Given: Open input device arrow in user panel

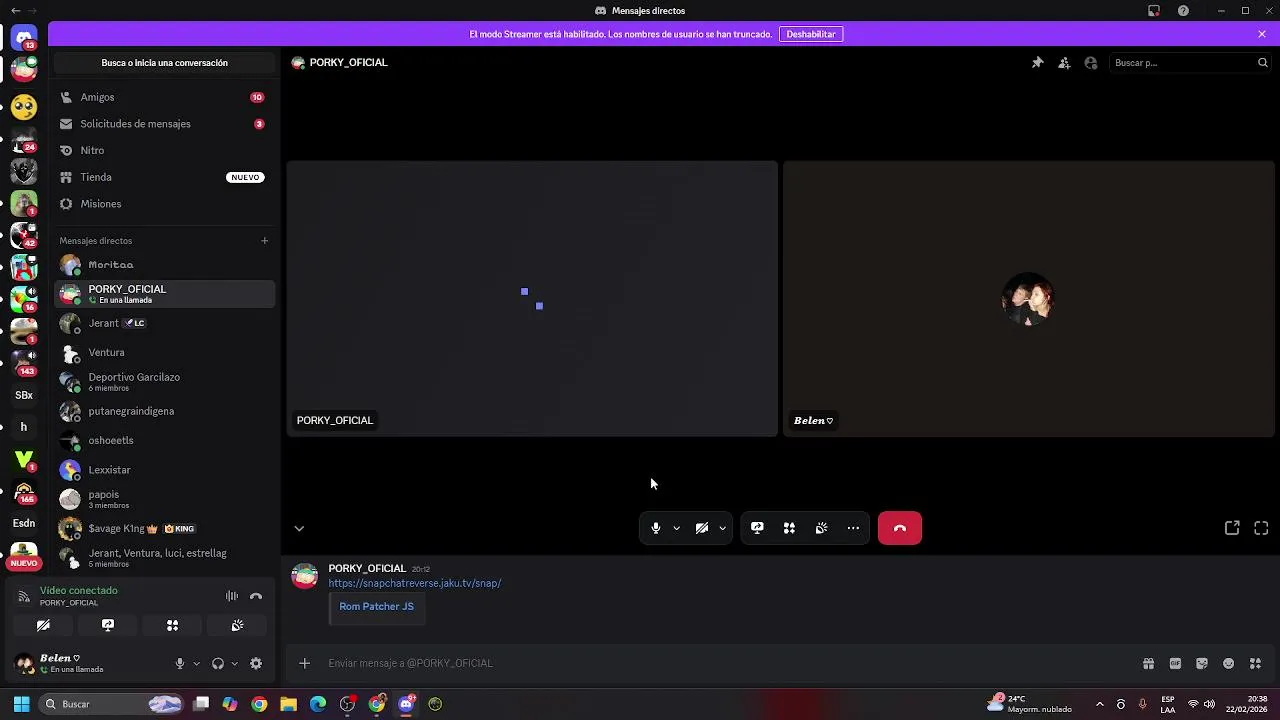Looking at the screenshot, I should click(x=196, y=664).
